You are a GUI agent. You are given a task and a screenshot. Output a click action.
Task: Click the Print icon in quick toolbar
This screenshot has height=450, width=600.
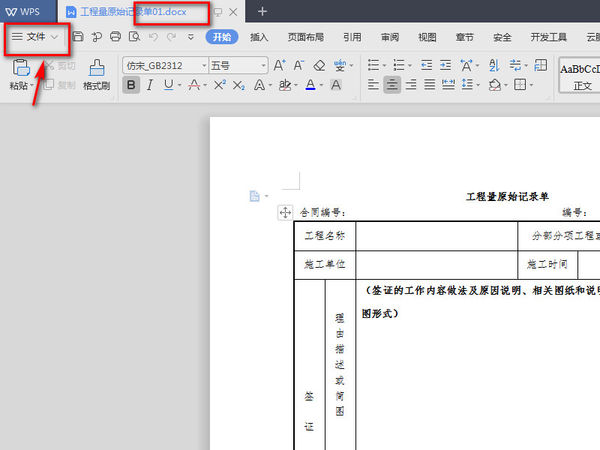pos(115,37)
